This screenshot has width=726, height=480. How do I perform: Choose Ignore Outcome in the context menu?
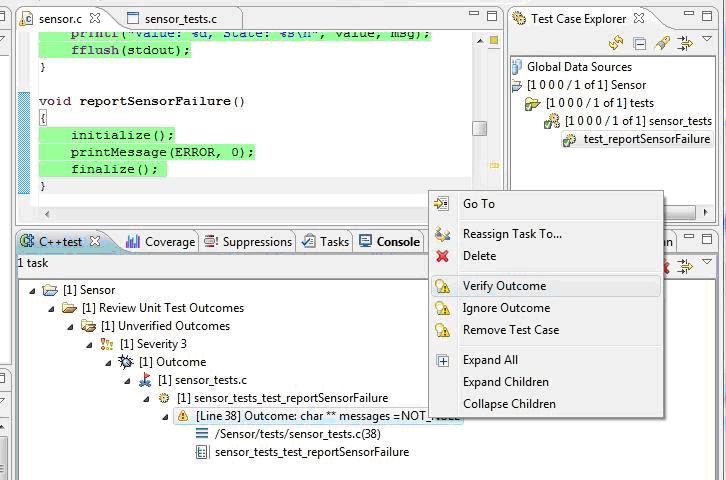coord(506,308)
